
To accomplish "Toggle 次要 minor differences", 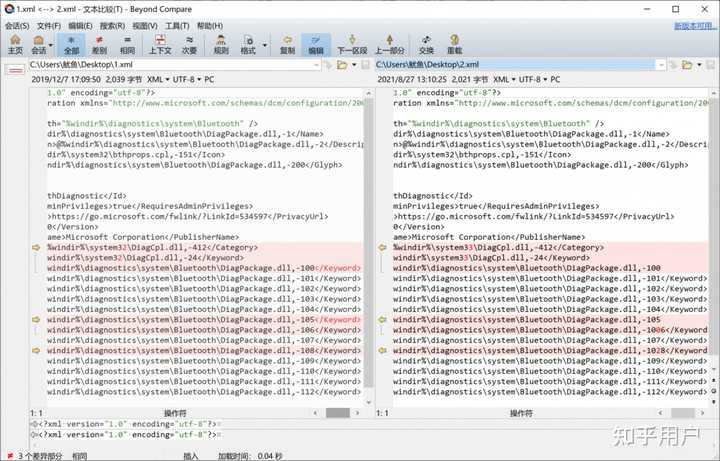I will pyautogui.click(x=189, y=45).
